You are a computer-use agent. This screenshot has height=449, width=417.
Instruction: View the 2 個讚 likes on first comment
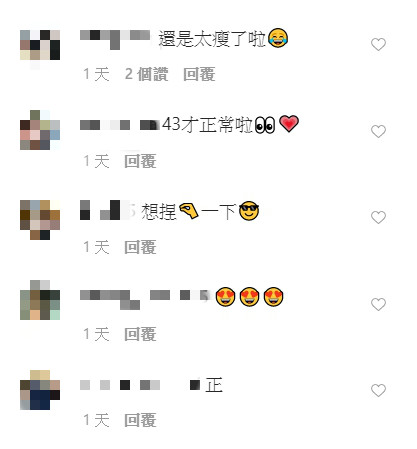(146, 74)
